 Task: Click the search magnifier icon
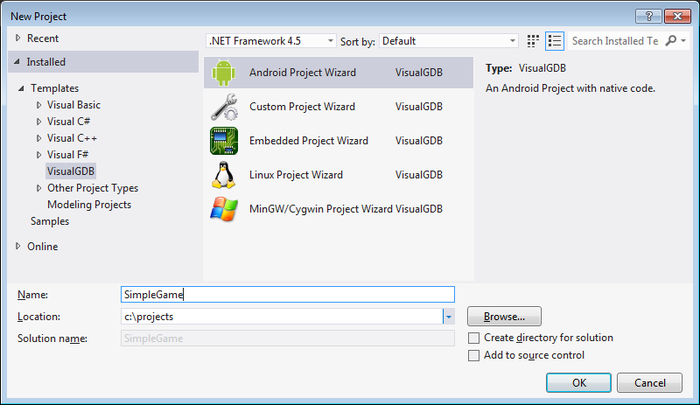tap(671, 41)
